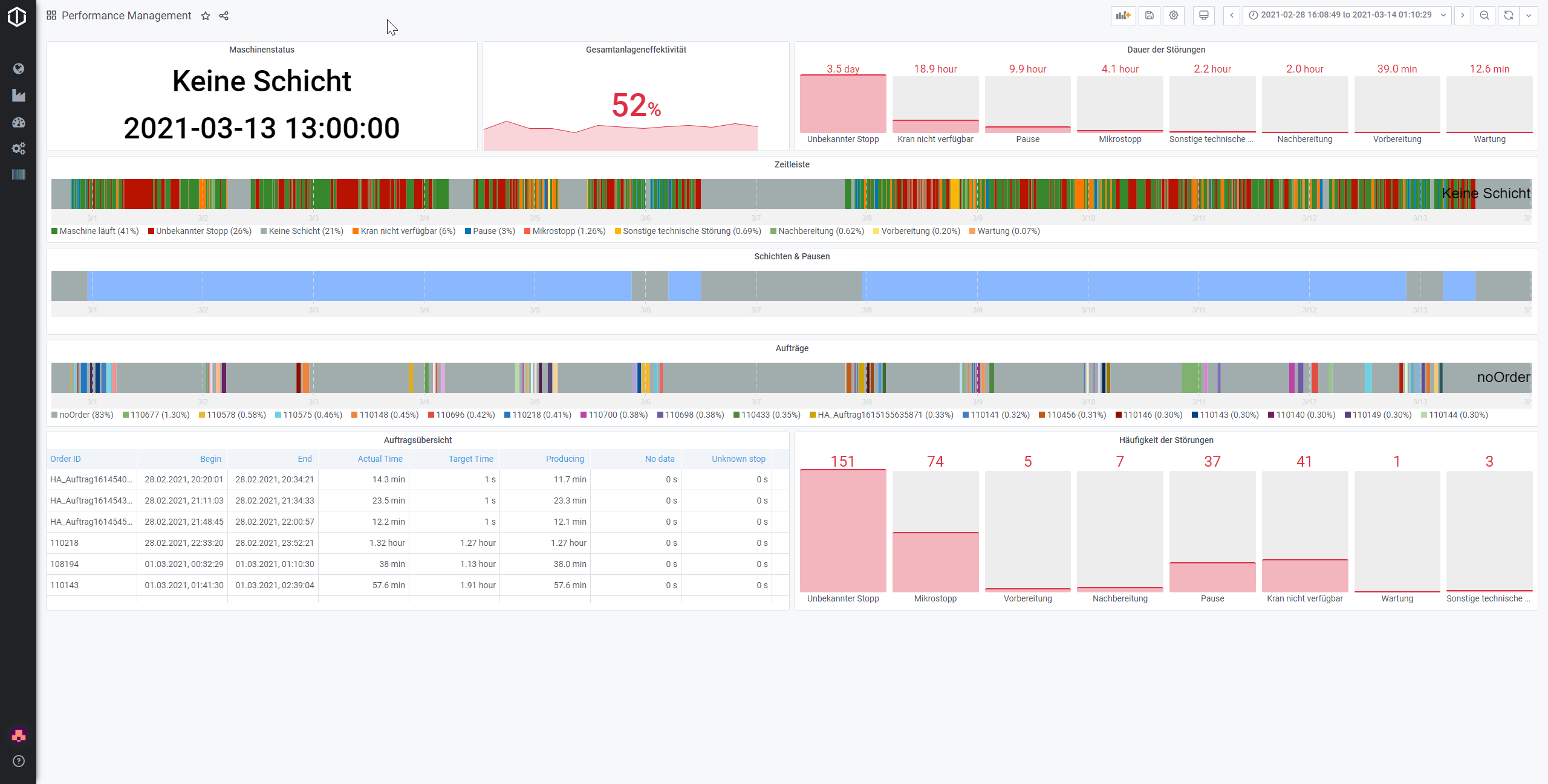Shift time range backward arrow
The width and height of the screenshot is (1548, 784).
point(1231,15)
